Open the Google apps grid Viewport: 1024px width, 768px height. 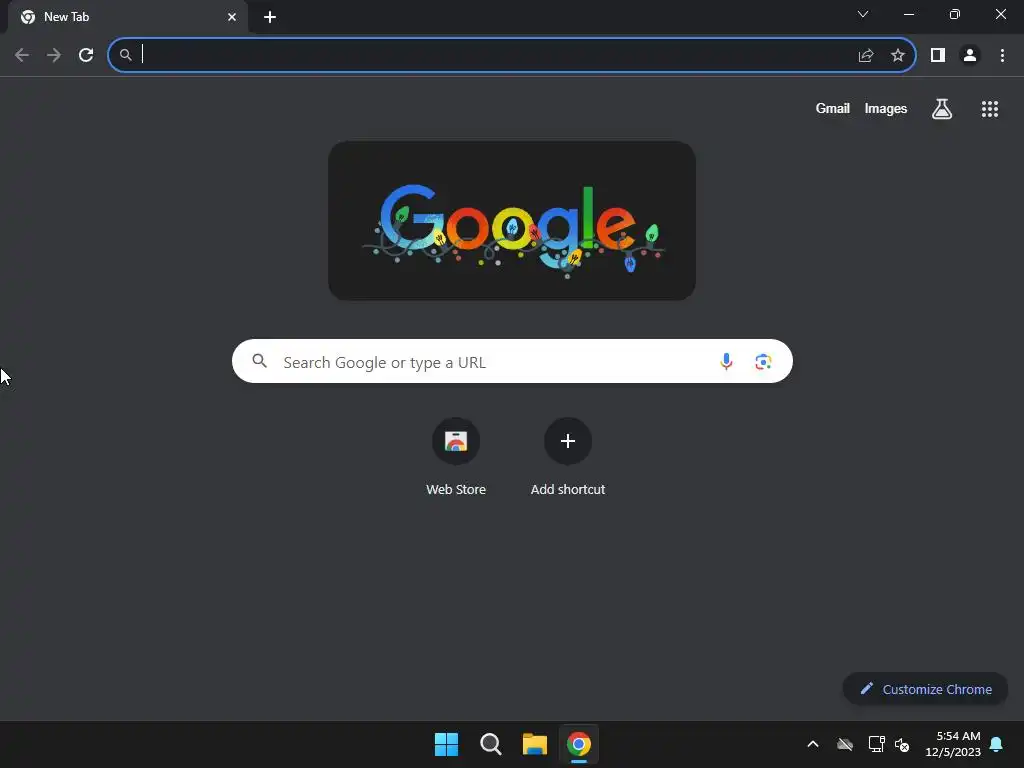pyautogui.click(x=990, y=109)
